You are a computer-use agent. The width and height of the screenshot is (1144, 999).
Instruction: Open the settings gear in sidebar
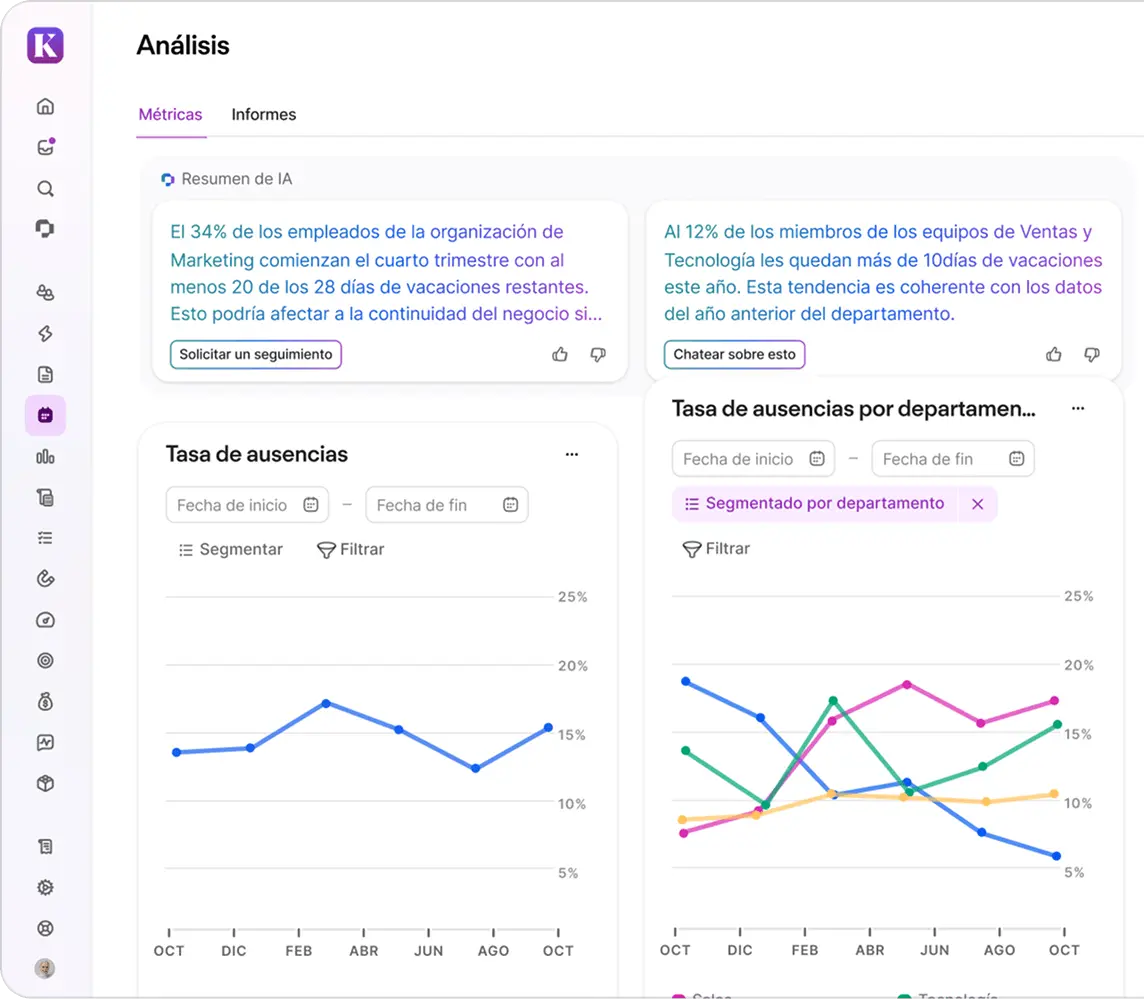tap(45, 887)
